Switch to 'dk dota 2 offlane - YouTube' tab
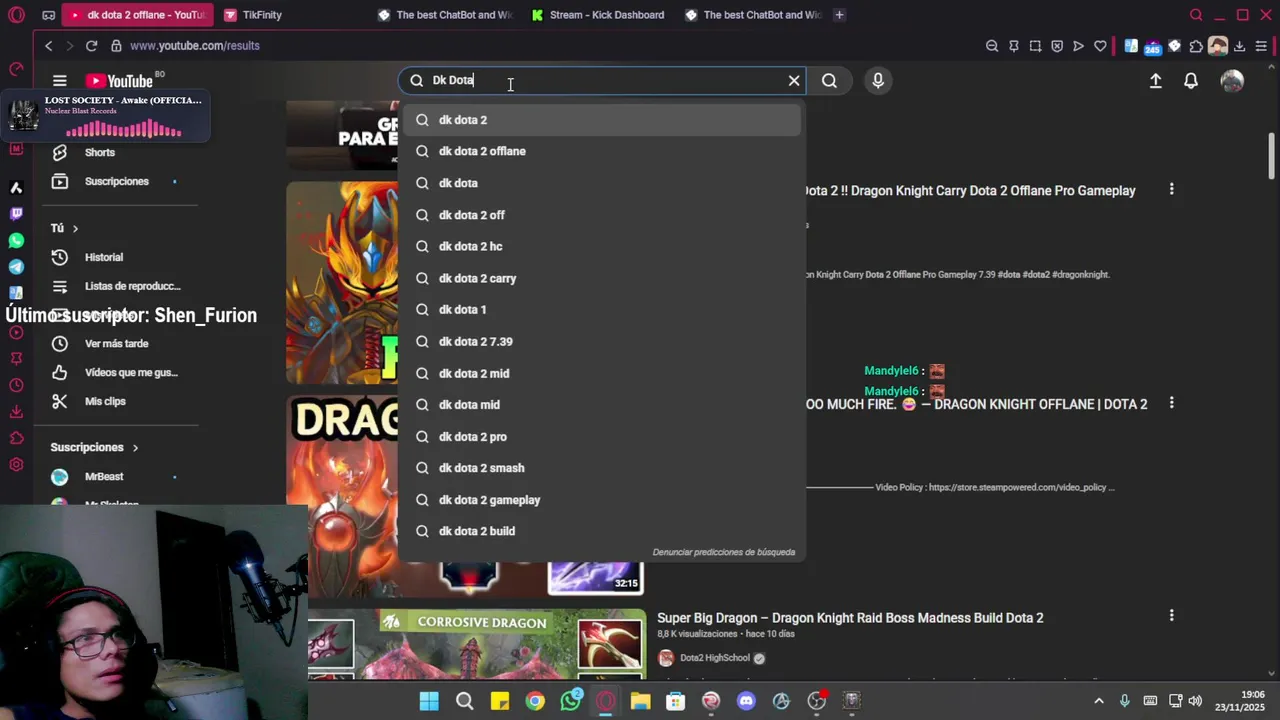 coord(137,15)
